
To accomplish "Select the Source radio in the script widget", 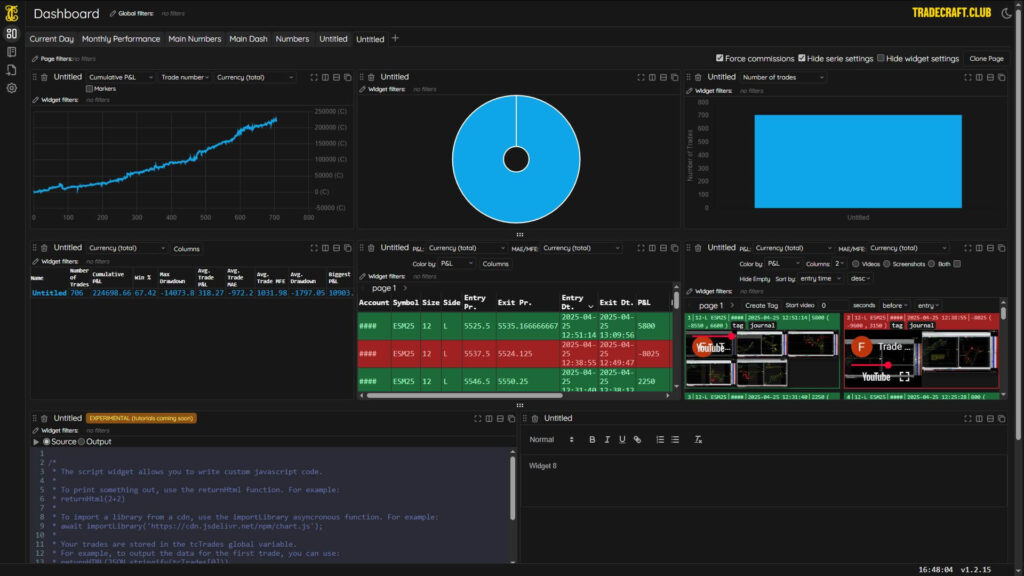I will tap(47, 442).
